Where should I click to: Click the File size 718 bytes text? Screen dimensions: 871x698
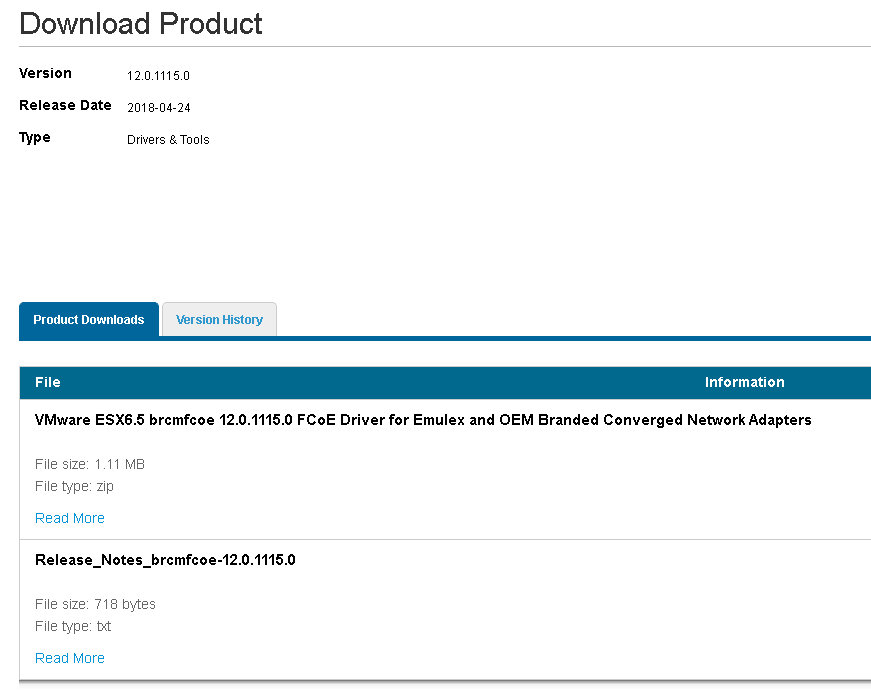(96, 604)
